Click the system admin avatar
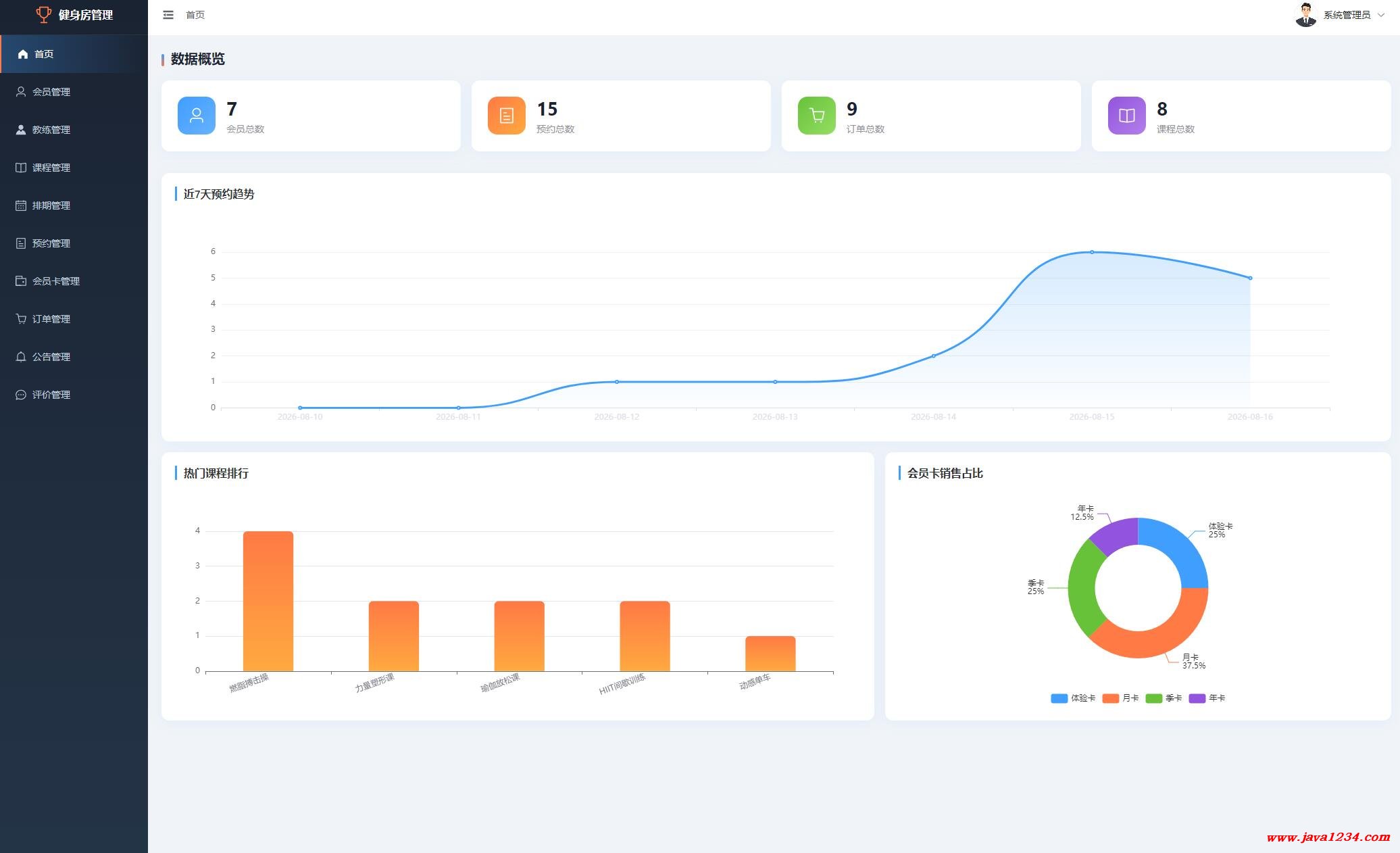This screenshot has height=853, width=1400. coord(1306,15)
